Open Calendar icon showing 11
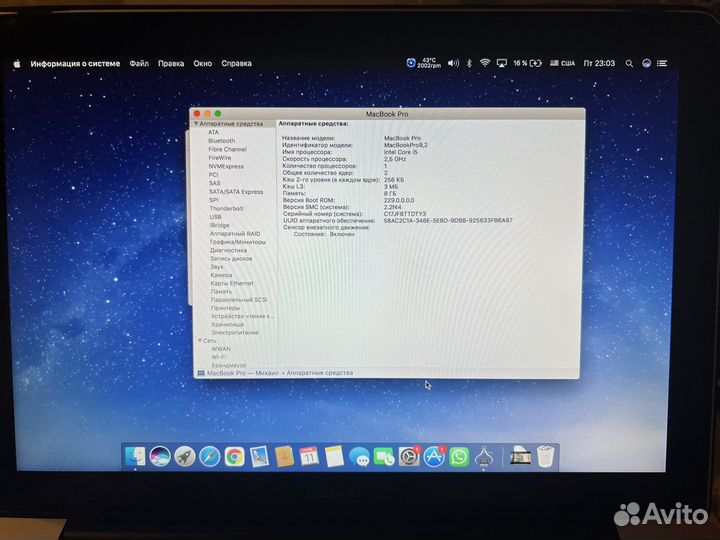 [x=309, y=457]
